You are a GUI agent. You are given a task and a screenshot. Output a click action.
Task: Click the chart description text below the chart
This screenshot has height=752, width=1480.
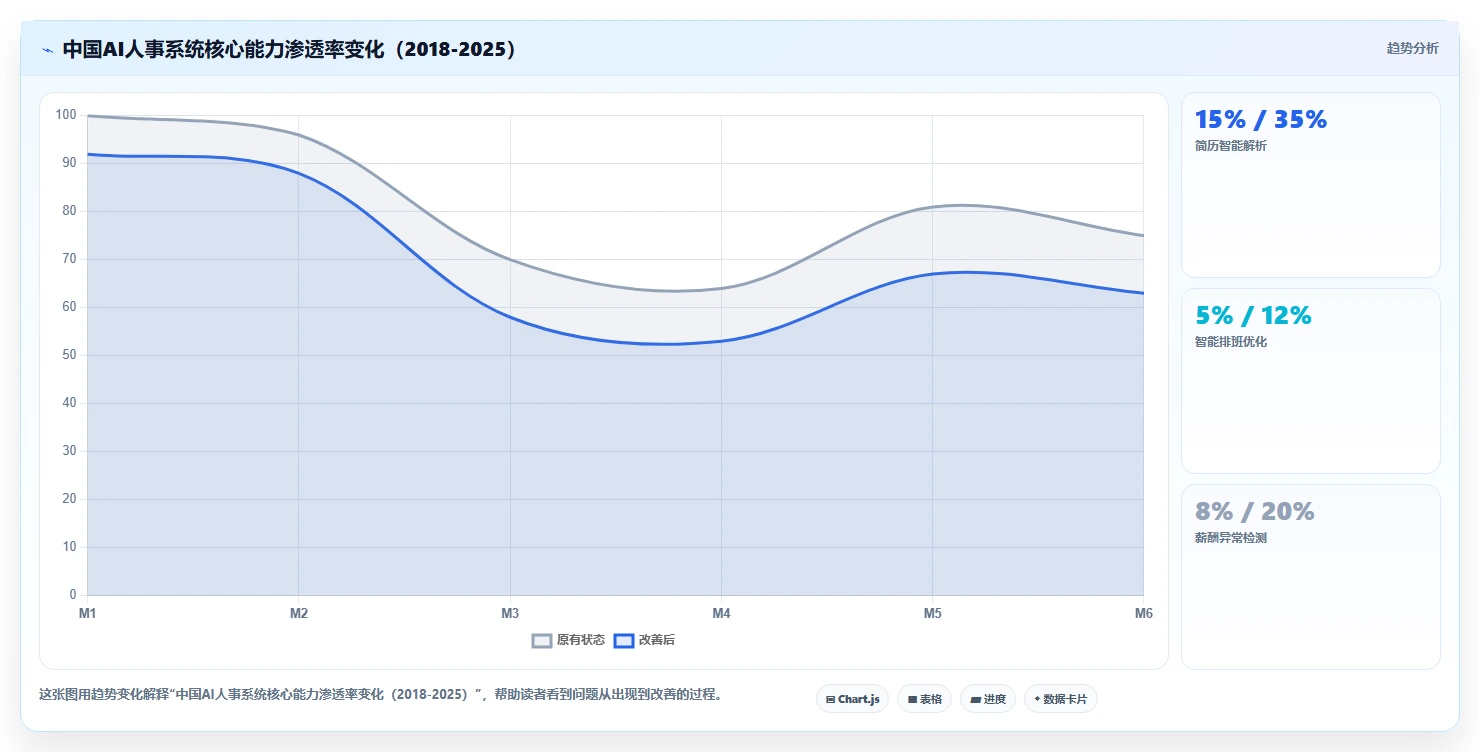(381, 694)
